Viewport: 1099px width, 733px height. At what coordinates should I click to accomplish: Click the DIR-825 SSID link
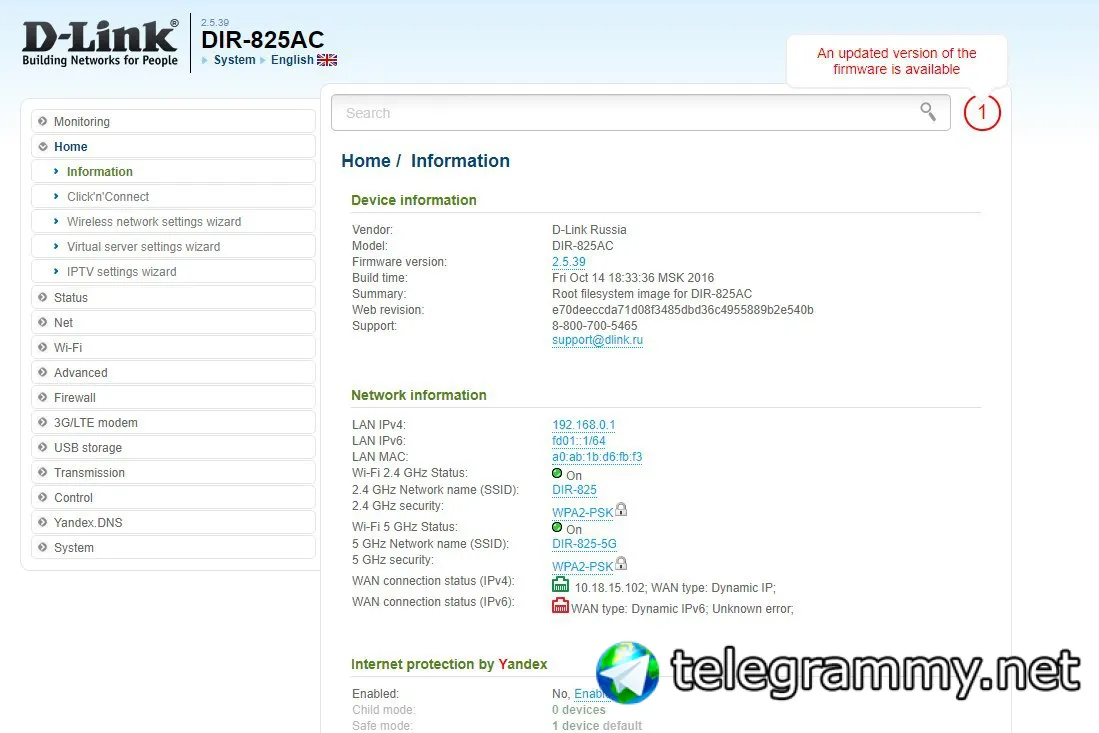574,490
